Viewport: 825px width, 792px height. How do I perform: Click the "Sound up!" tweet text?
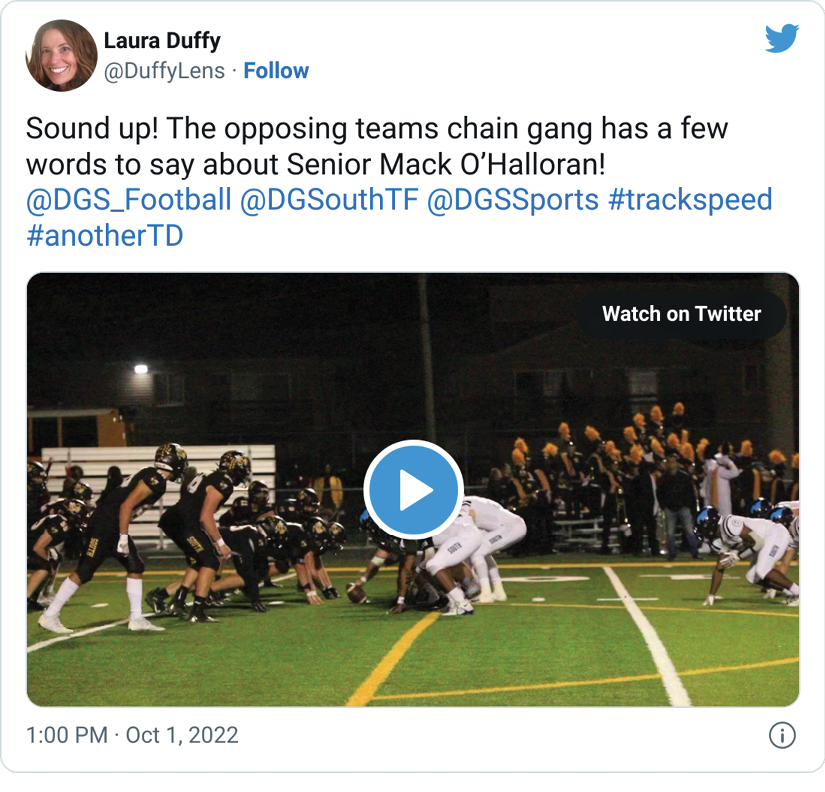91,129
